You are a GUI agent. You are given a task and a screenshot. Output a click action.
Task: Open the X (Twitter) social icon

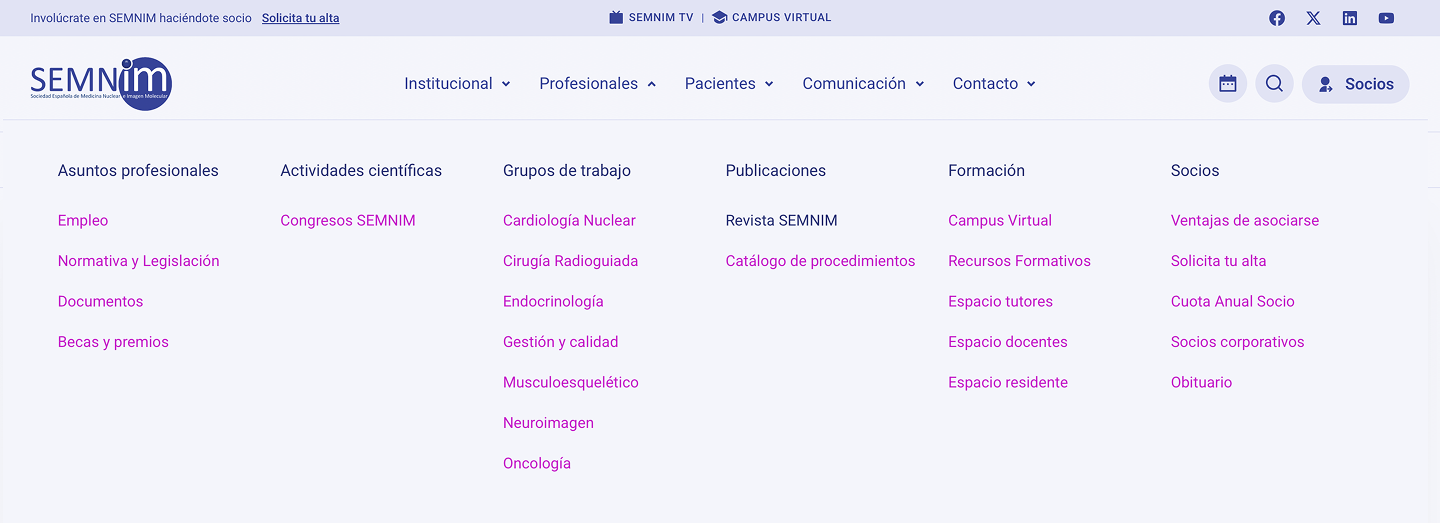point(1313,18)
